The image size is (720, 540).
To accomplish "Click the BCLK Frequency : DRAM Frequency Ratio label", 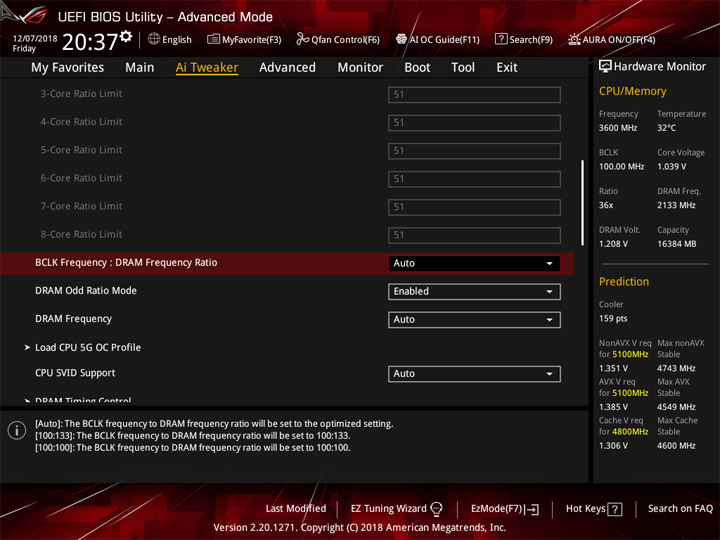I will [x=126, y=263].
